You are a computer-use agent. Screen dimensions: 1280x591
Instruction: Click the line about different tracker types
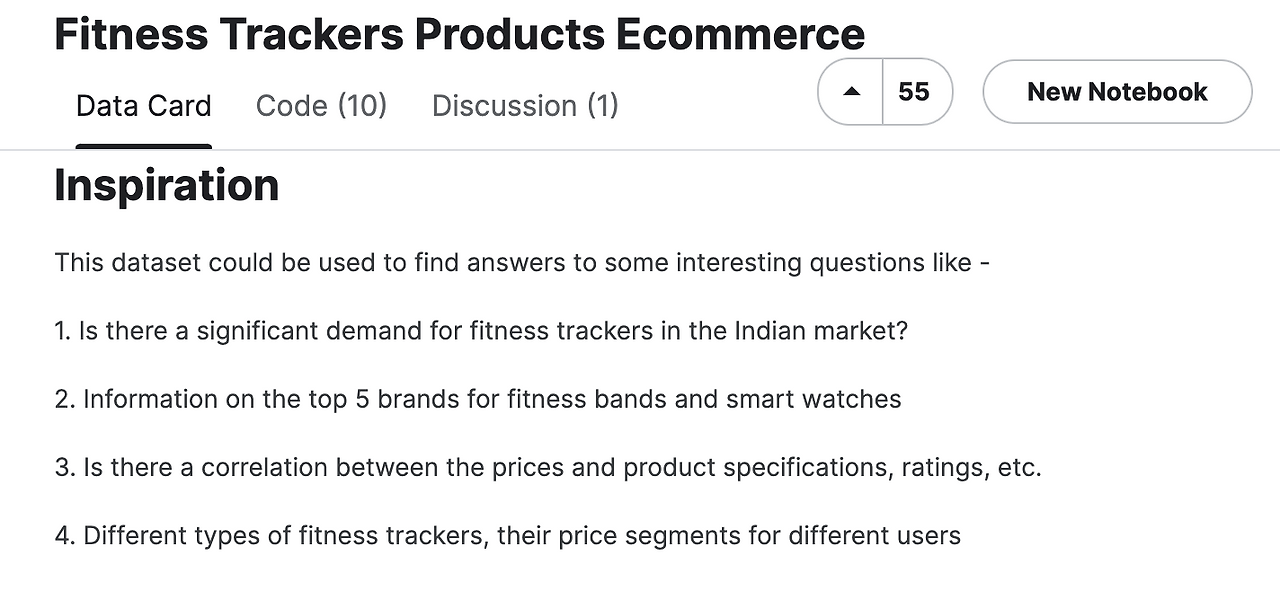pos(508,535)
